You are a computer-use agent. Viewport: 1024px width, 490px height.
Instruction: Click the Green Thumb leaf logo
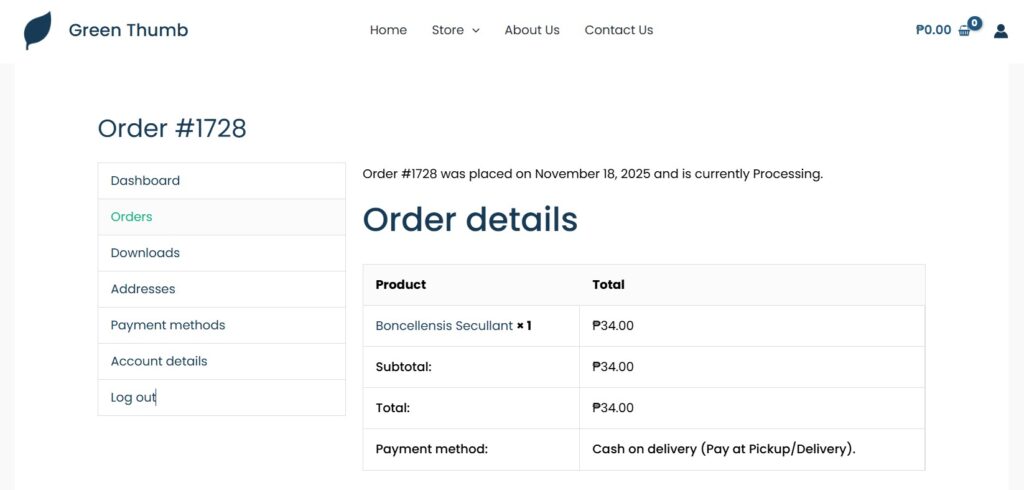tap(37, 30)
